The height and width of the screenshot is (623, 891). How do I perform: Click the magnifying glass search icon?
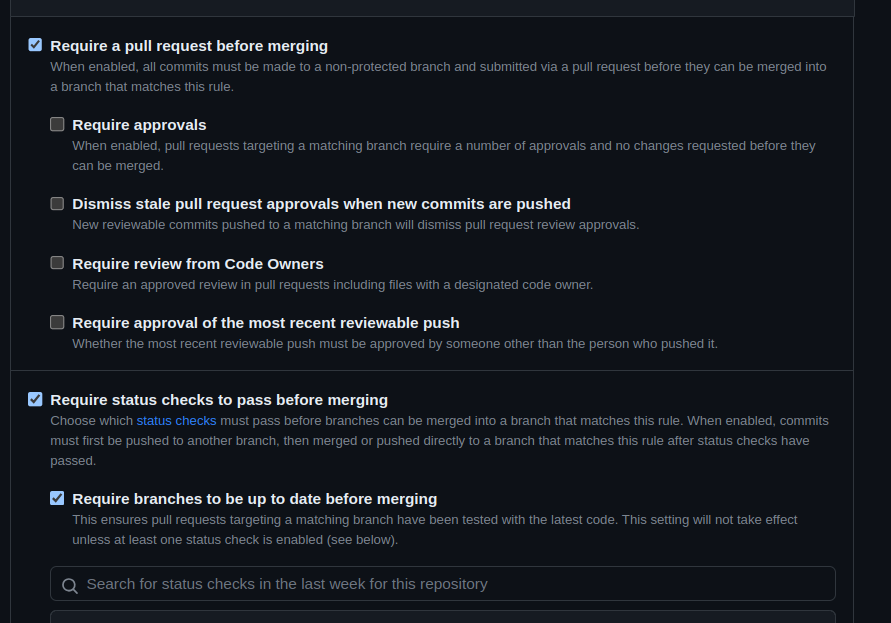pyautogui.click(x=69, y=585)
